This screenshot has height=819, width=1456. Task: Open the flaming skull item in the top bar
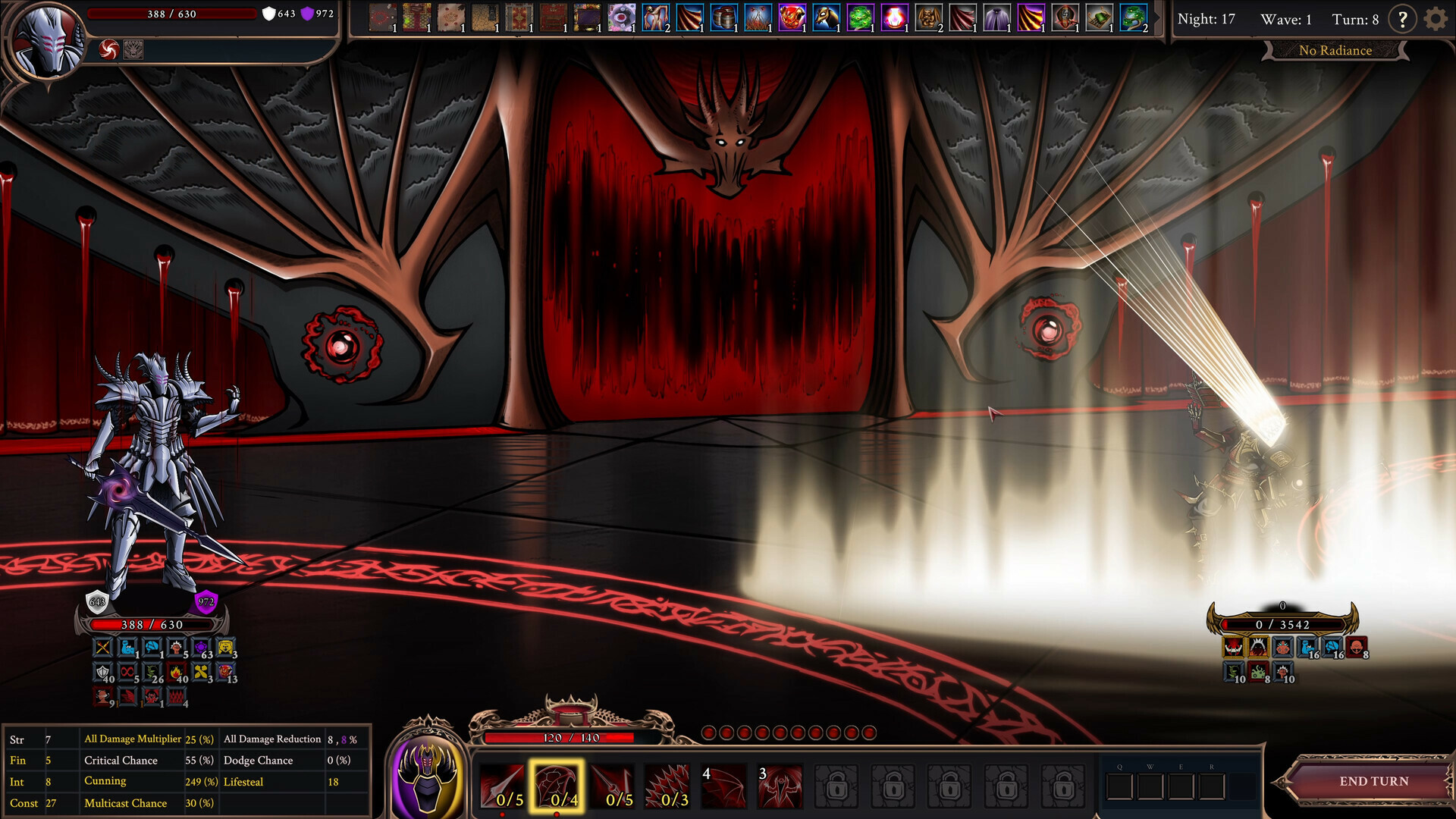pyautogui.click(x=793, y=18)
